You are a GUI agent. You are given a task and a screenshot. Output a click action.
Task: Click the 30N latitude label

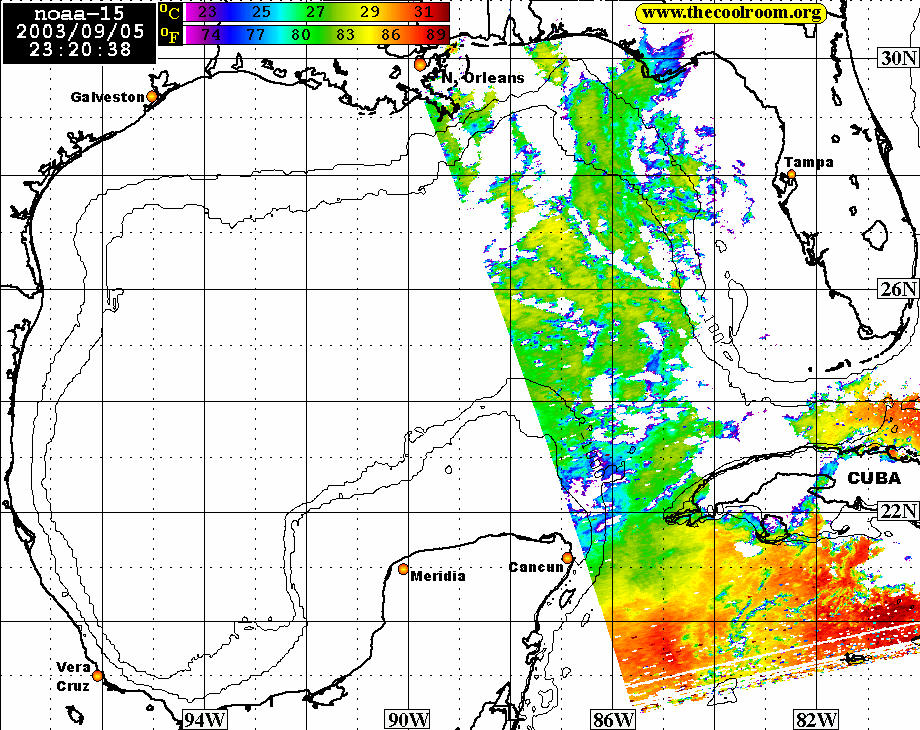pos(898,58)
